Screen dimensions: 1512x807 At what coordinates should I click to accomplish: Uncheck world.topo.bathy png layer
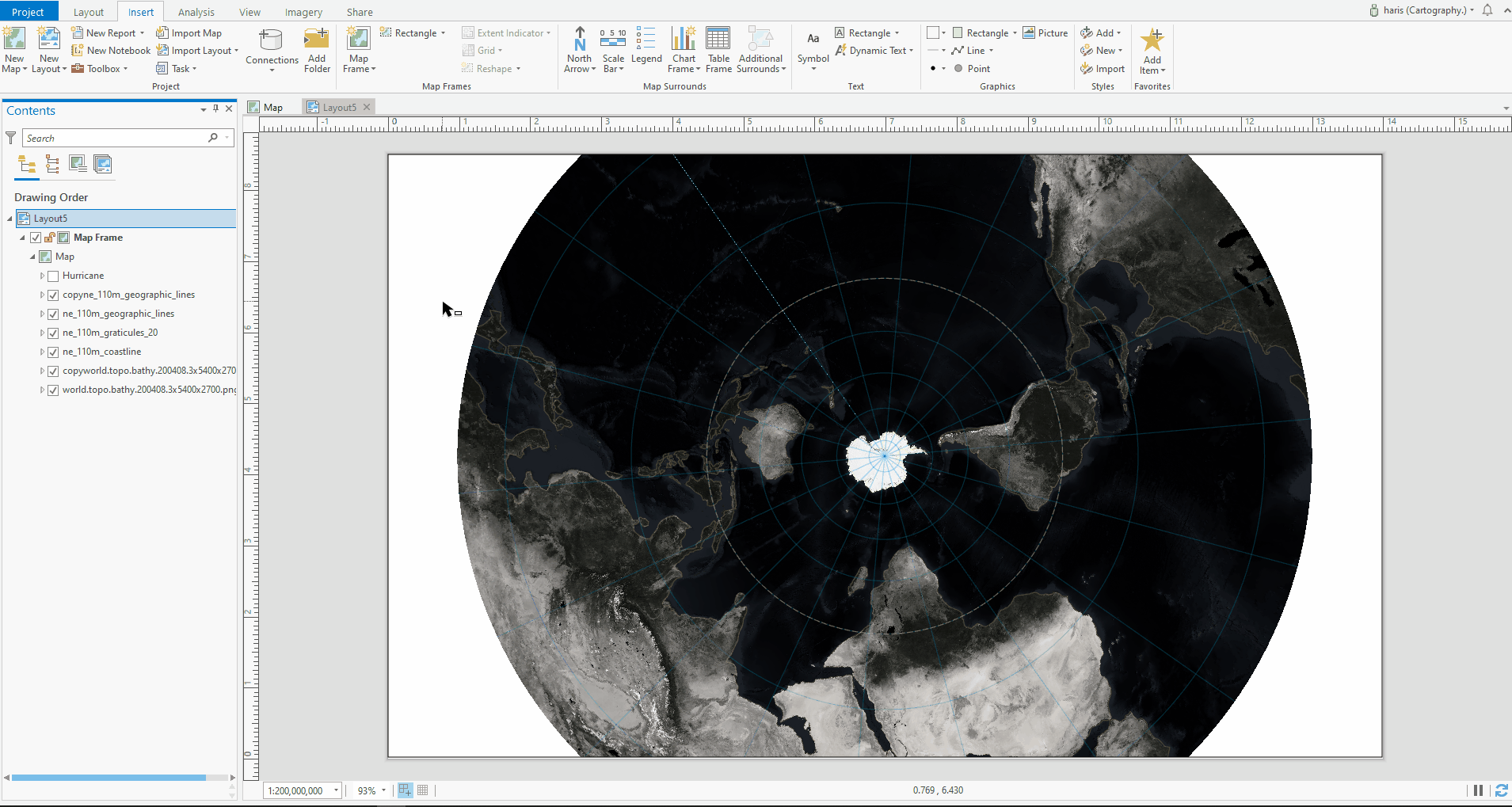click(x=53, y=390)
